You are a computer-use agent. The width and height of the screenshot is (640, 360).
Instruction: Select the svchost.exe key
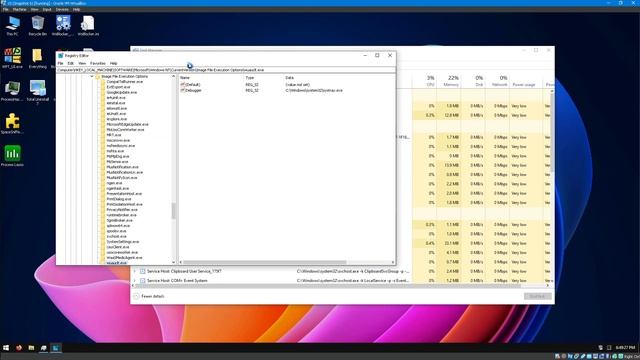click(x=116, y=236)
